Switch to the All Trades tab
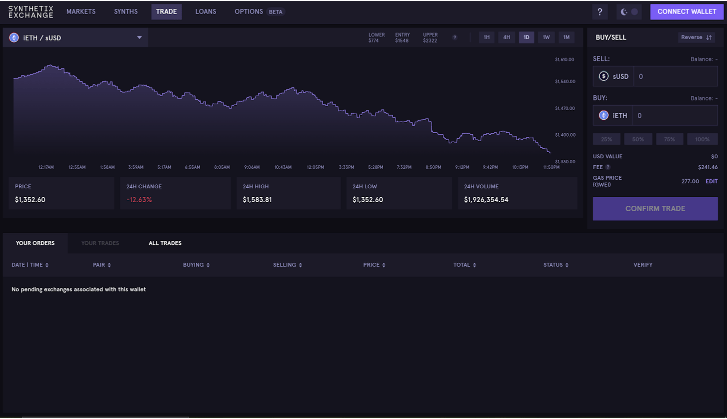The image size is (727, 419). tap(165, 243)
